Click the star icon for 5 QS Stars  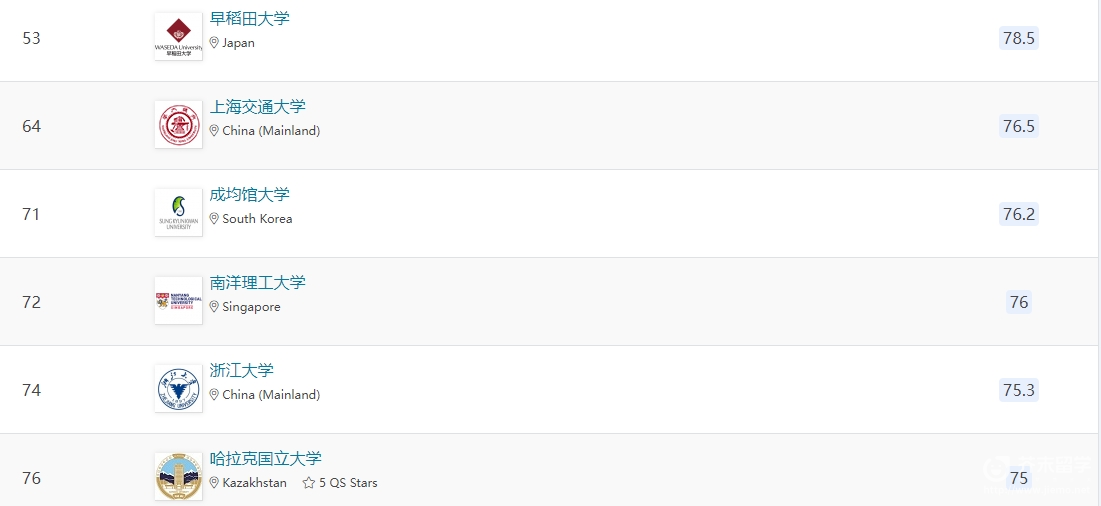[308, 483]
